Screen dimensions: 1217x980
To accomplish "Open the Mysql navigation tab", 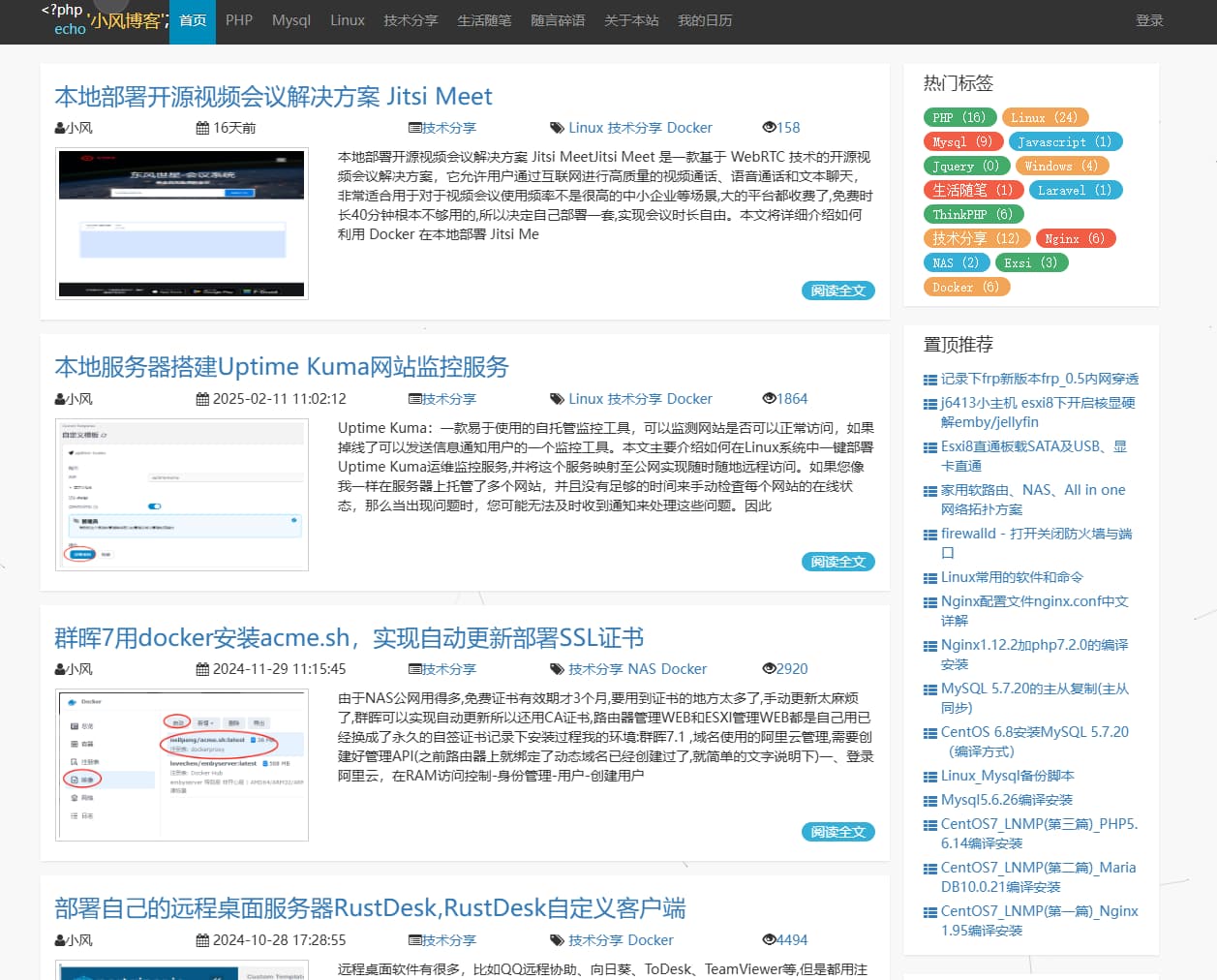I will (290, 20).
